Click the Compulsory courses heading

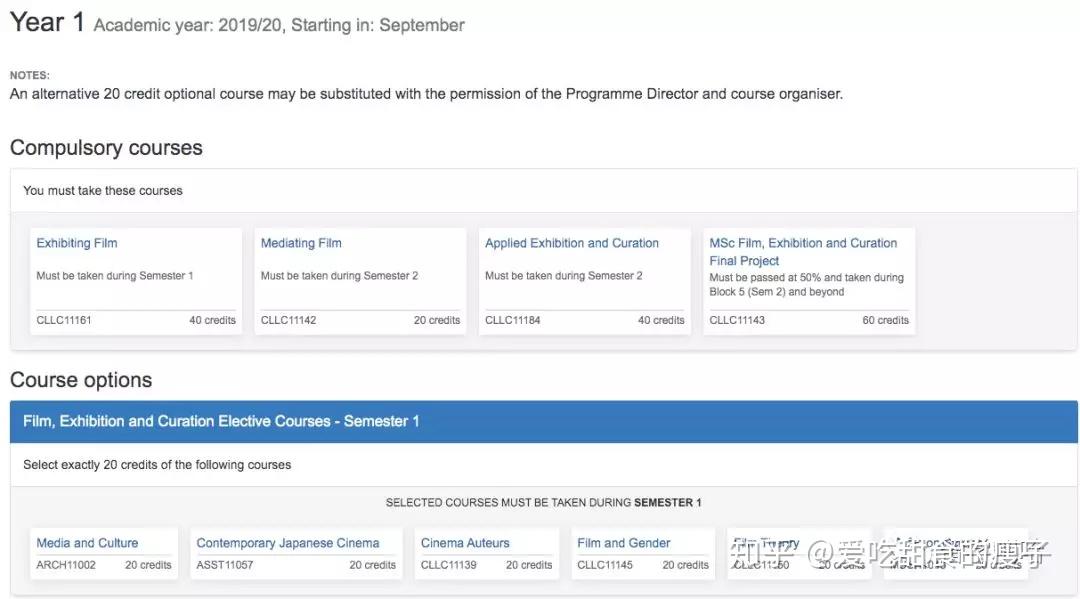tap(106, 148)
